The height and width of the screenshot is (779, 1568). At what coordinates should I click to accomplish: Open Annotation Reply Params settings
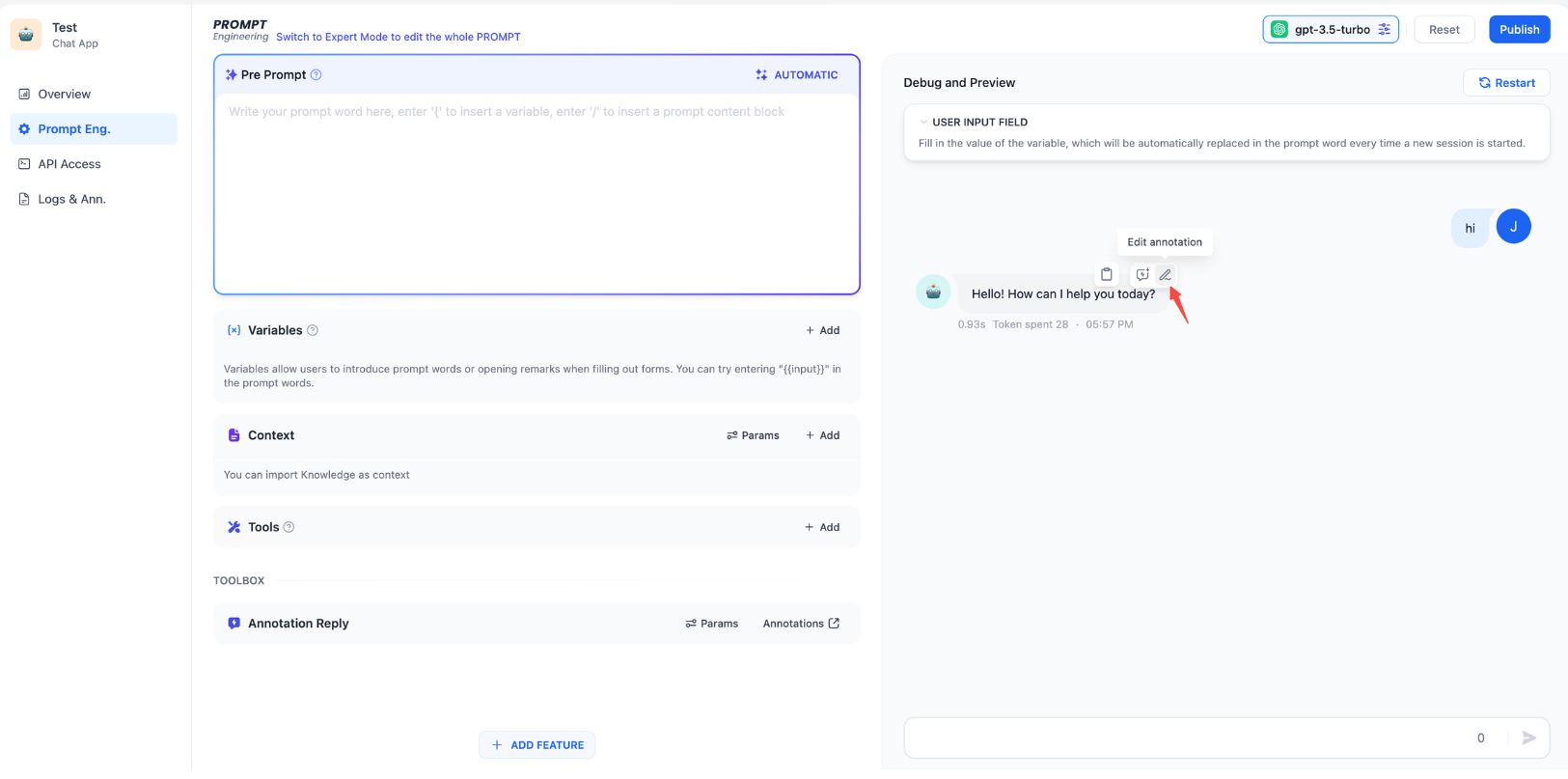[x=712, y=624]
